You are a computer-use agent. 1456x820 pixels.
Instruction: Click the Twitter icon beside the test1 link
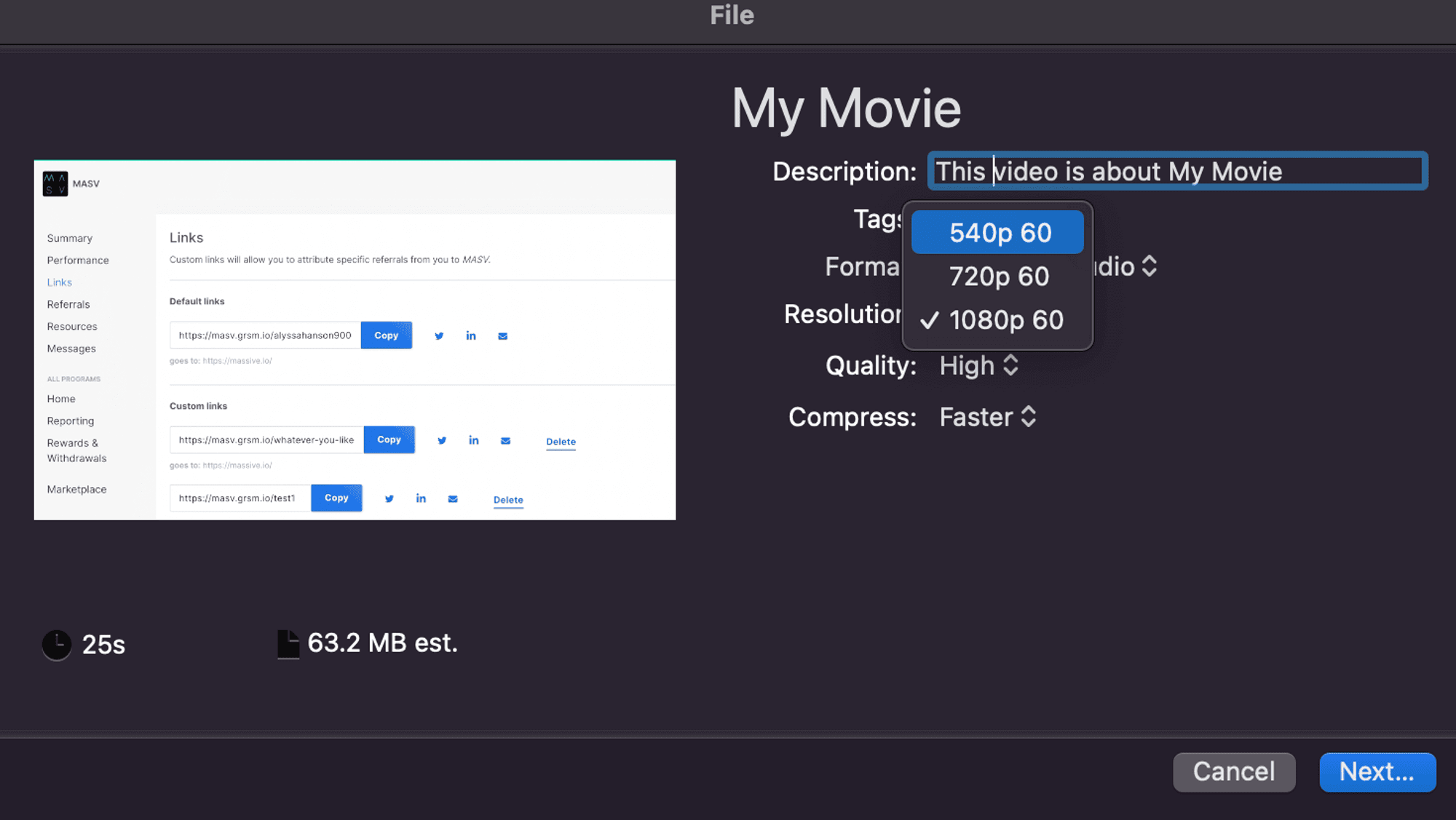tap(389, 499)
